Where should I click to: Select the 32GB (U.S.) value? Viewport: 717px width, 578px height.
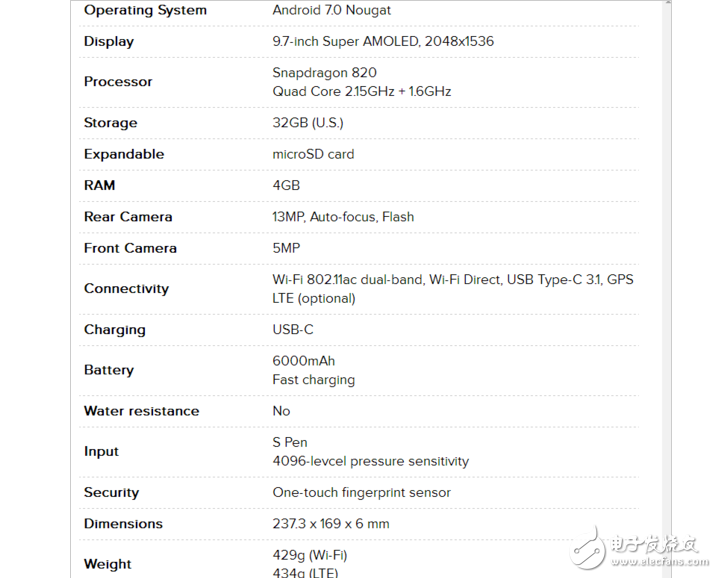coord(308,123)
